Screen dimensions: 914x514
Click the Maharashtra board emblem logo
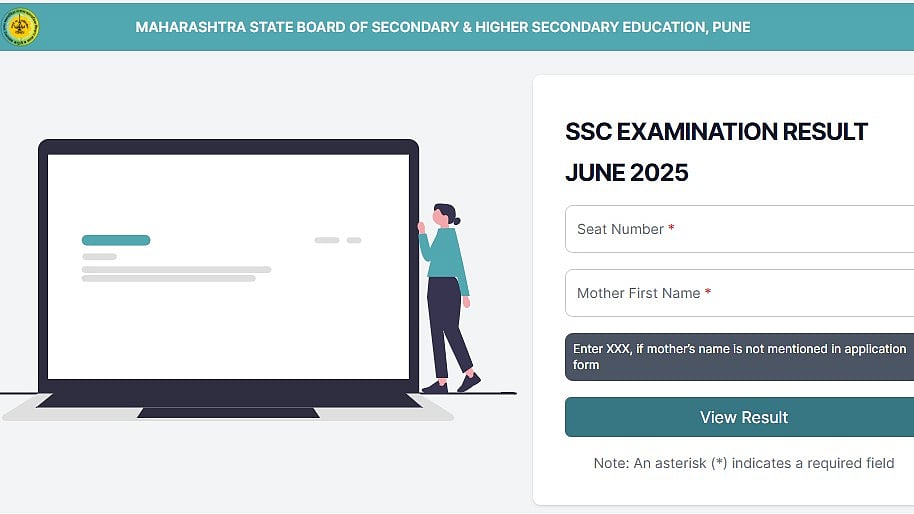(x=21, y=27)
